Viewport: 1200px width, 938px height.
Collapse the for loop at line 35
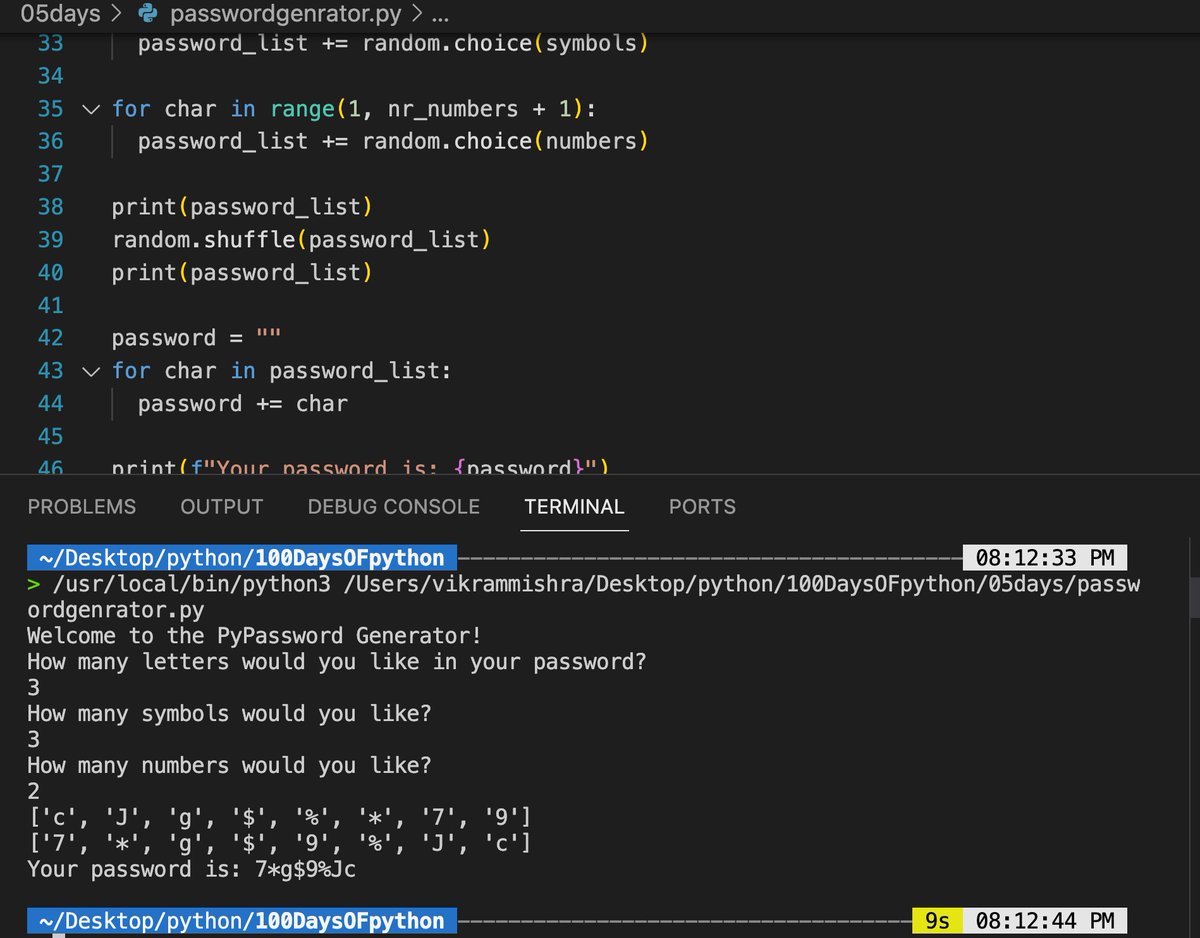tap(91, 108)
